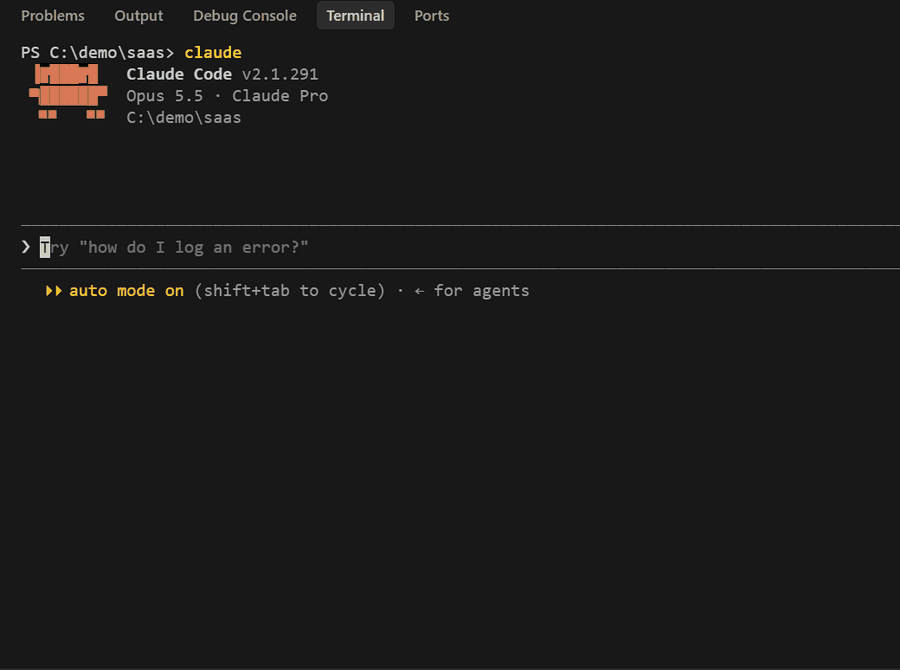This screenshot has height=670, width=900.
Task: Activate the Terminal tab
Action: pyautogui.click(x=355, y=16)
